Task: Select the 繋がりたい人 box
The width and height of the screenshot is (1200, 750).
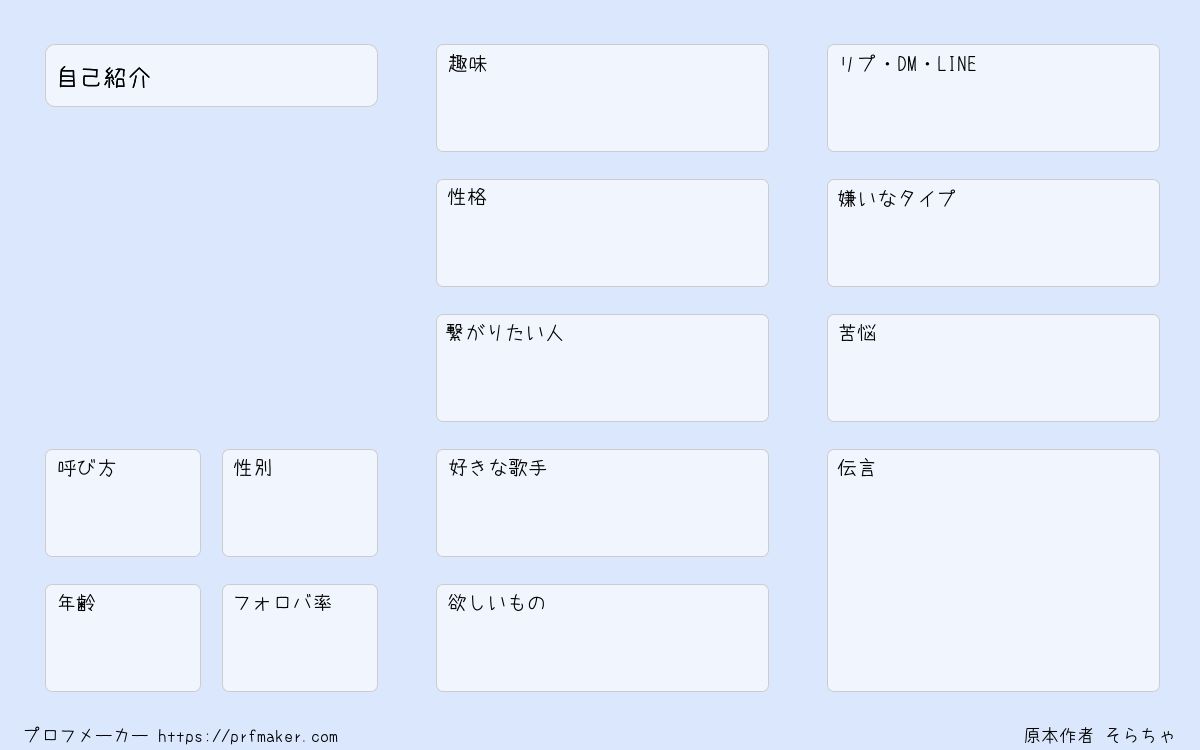Action: pos(602,368)
